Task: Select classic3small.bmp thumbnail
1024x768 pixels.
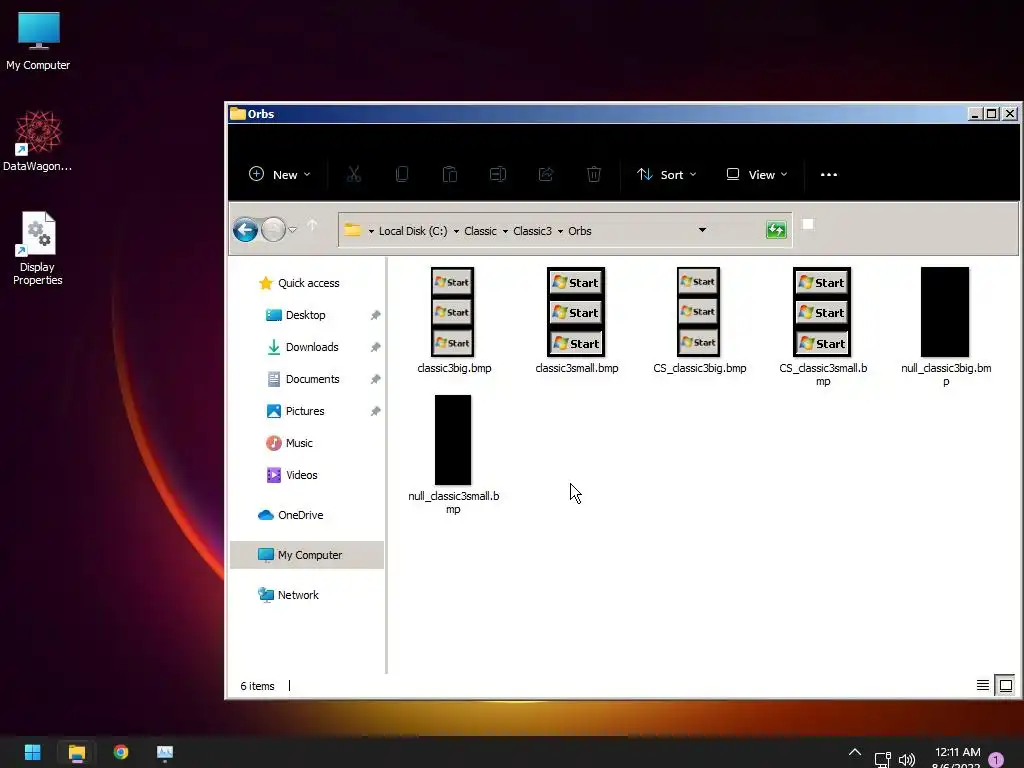Action: click(576, 312)
